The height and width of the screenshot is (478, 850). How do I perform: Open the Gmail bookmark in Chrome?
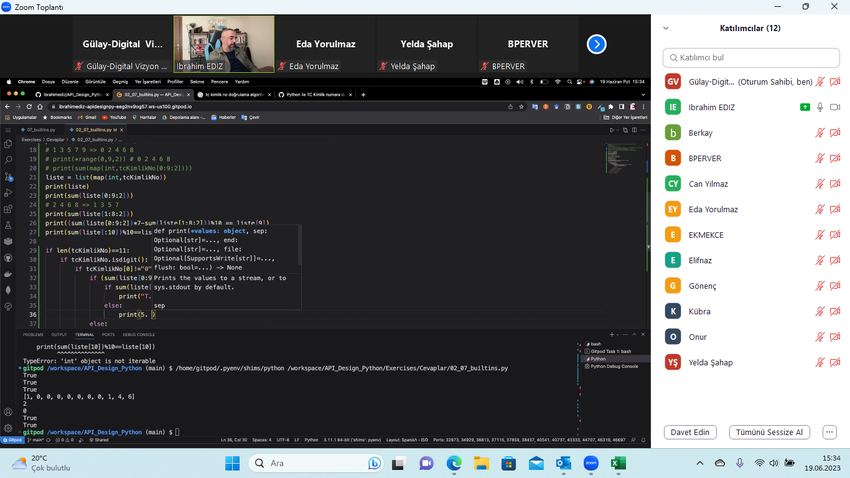[87, 117]
